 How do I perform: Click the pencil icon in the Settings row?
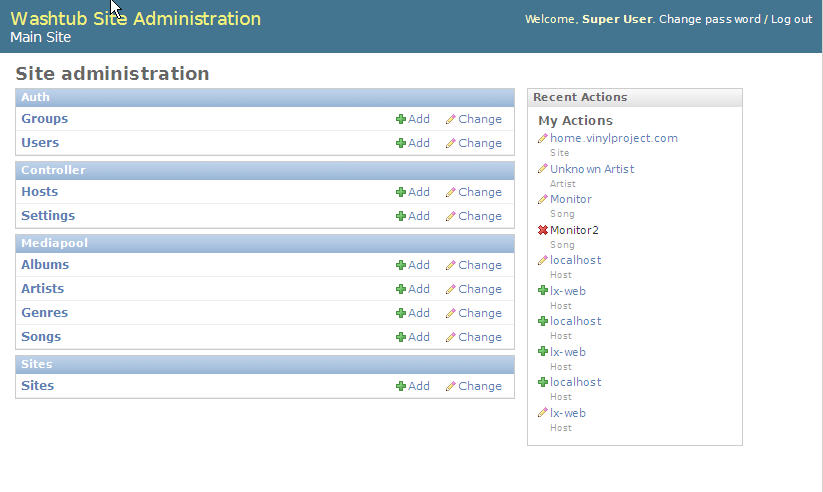pos(450,216)
